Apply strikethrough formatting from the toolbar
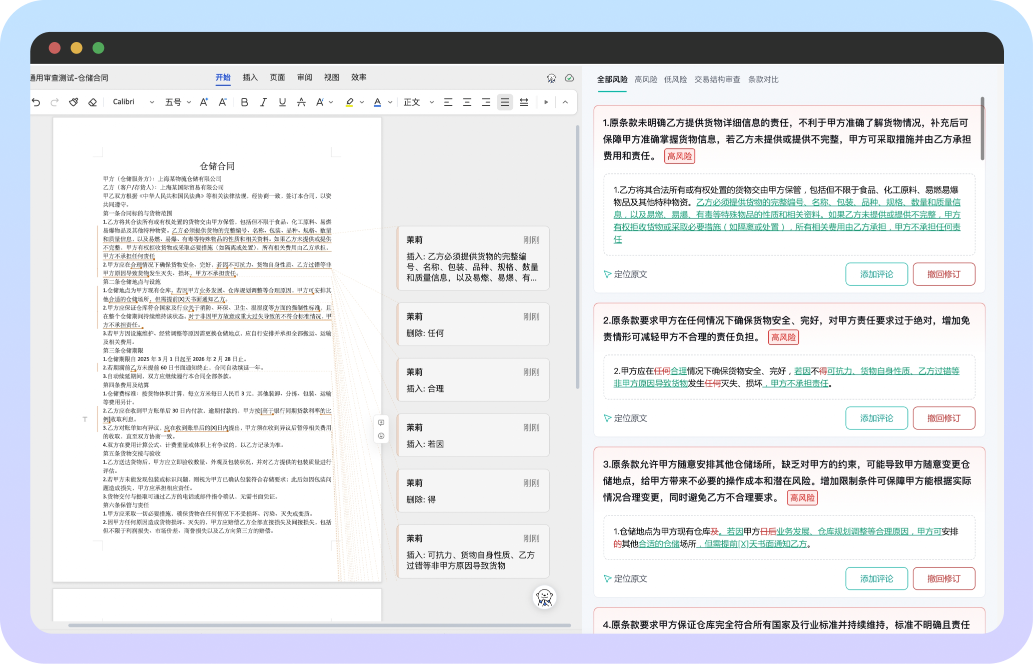 [x=302, y=102]
